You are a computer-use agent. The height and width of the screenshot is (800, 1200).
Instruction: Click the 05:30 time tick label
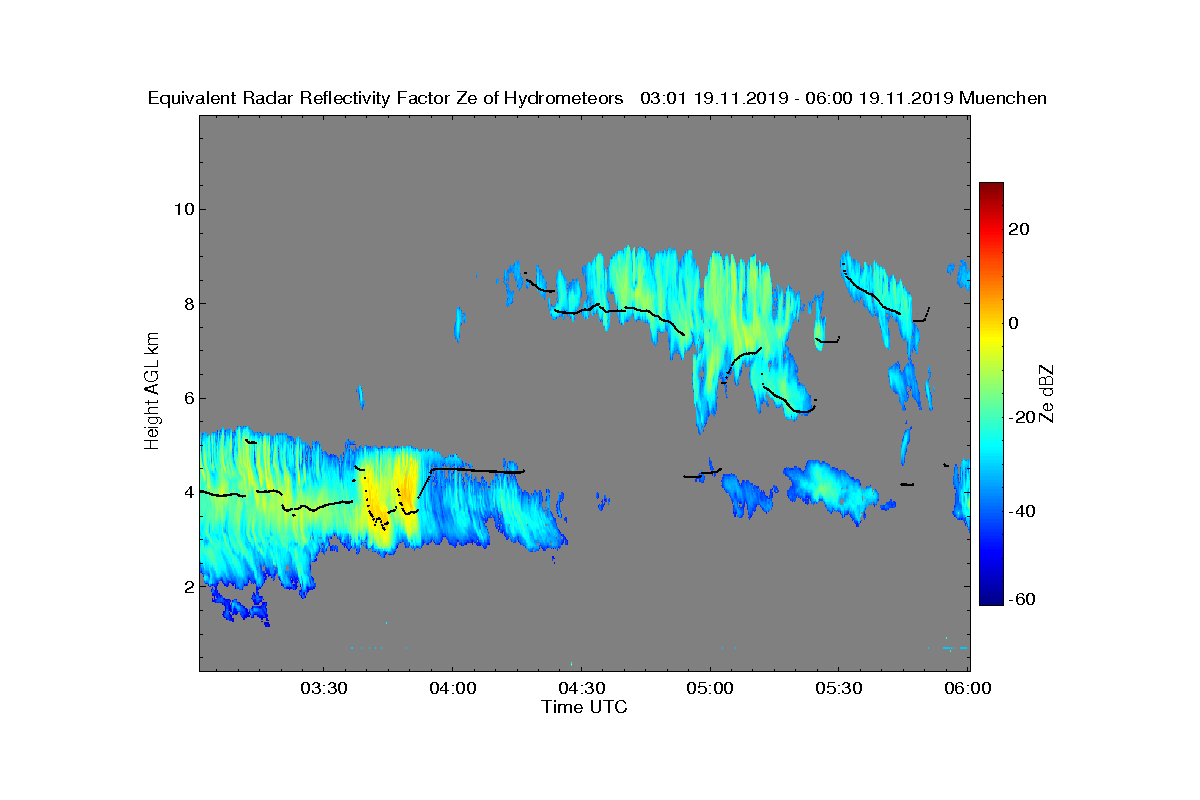click(x=840, y=688)
